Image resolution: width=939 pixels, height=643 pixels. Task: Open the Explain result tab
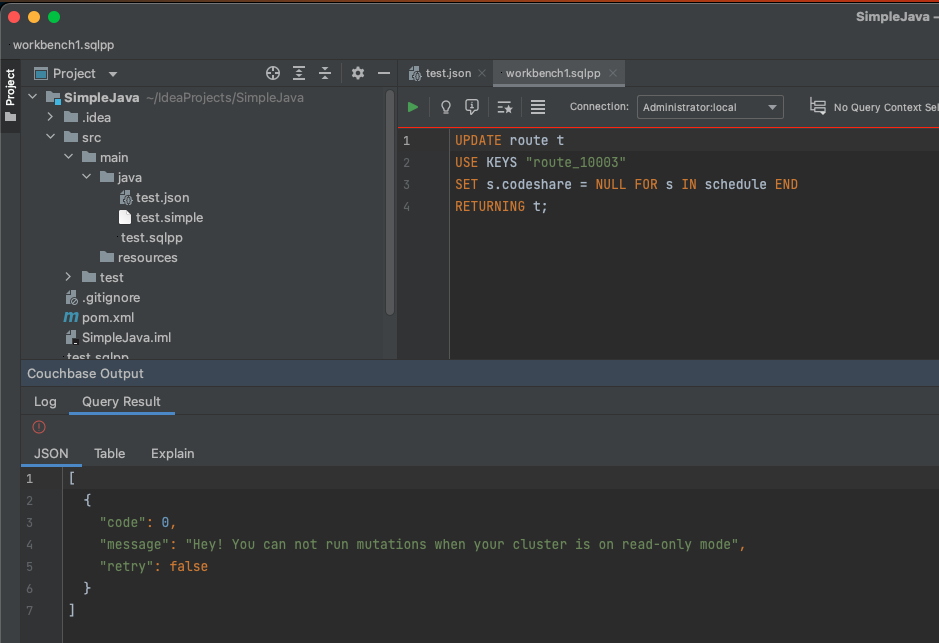(172, 453)
